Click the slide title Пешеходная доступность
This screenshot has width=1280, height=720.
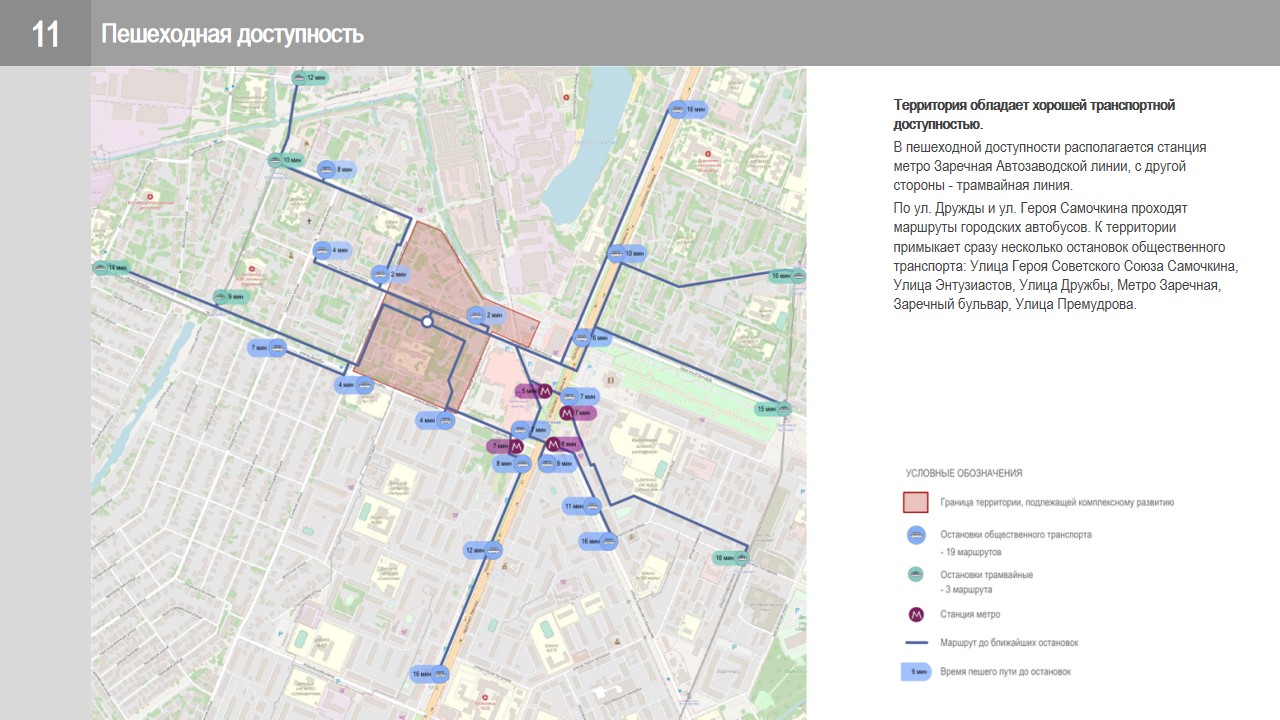coord(232,35)
